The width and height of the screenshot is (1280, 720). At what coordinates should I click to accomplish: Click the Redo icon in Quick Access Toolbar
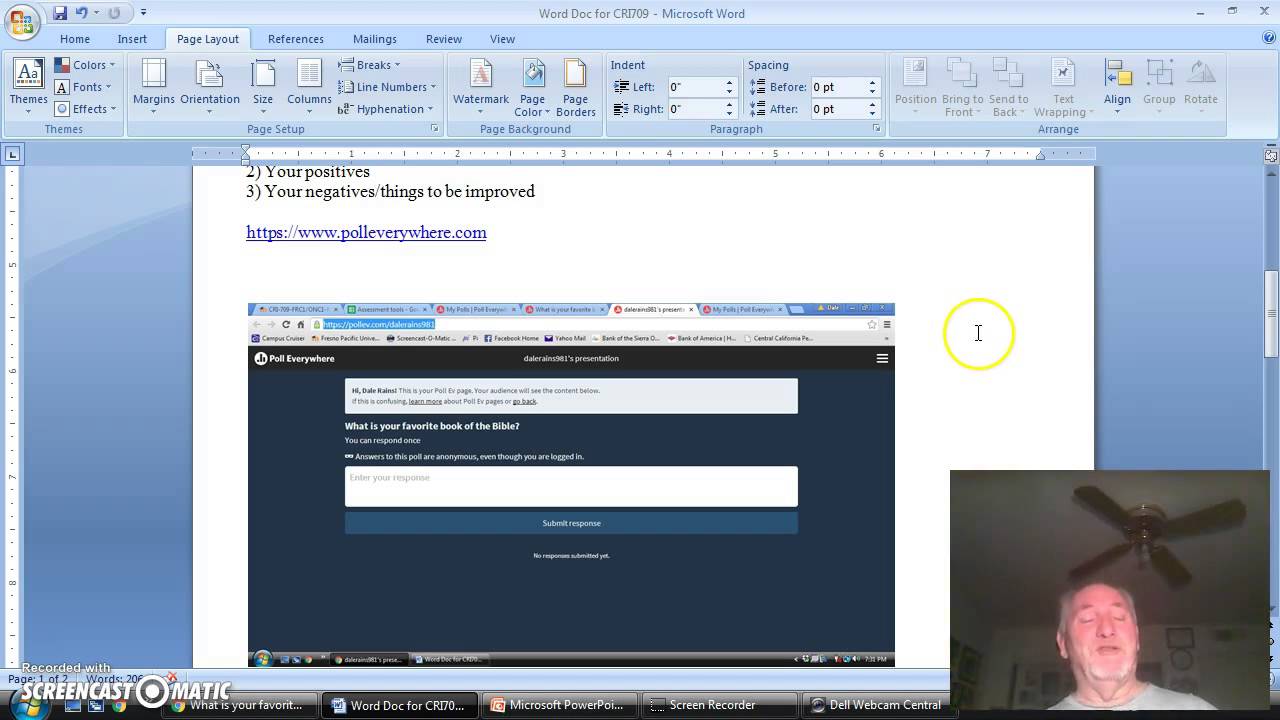pos(114,13)
